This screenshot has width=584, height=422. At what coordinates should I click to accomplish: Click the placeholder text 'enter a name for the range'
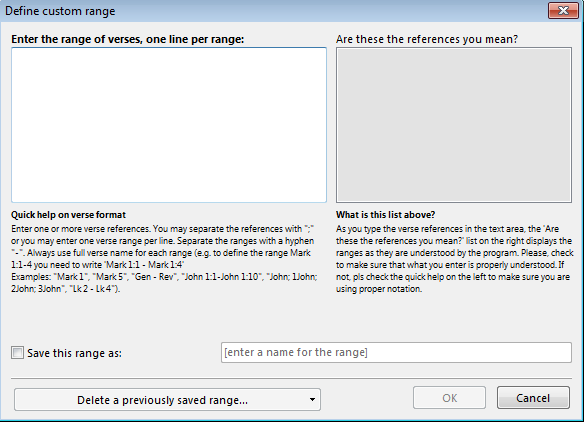pyautogui.click(x=296, y=352)
